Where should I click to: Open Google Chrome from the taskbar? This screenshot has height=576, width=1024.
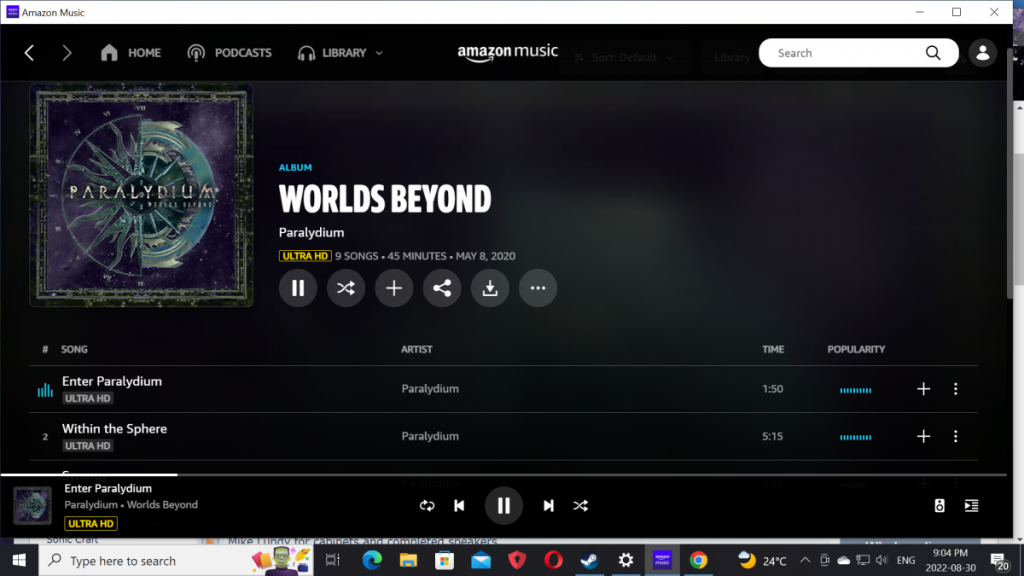click(699, 560)
